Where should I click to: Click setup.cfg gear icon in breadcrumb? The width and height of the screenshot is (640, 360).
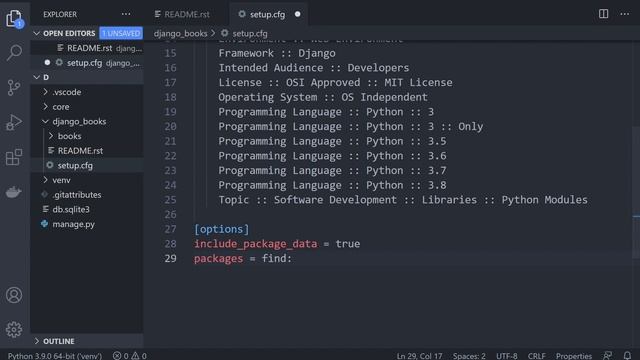point(224,33)
